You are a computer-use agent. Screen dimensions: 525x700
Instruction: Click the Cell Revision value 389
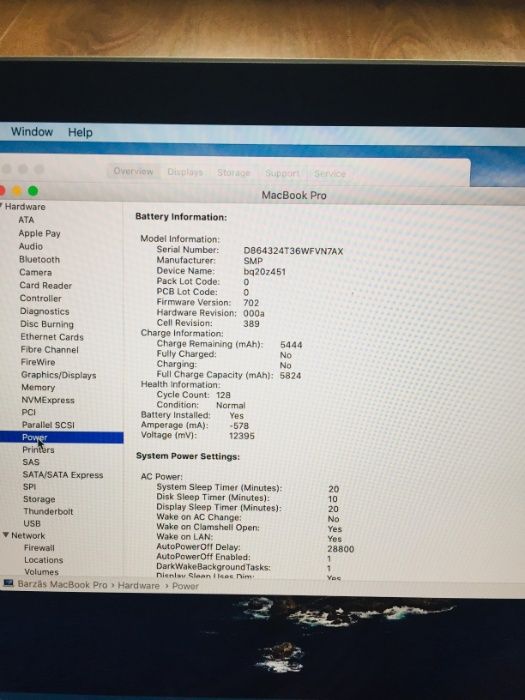pos(251,324)
